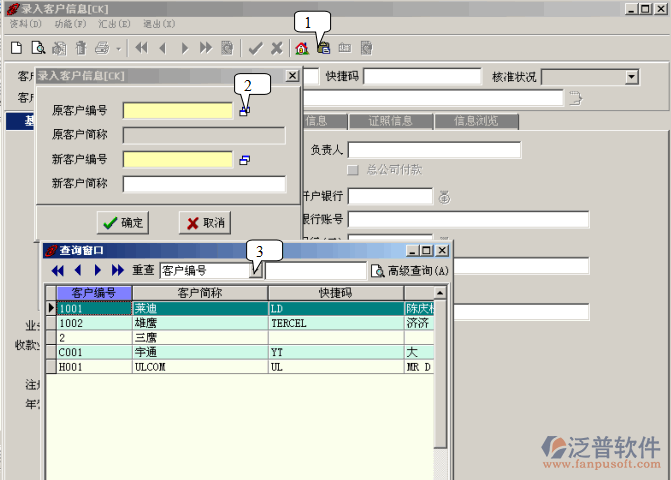
Task: Open lookup beside 新客户编号 field
Action: (244, 160)
